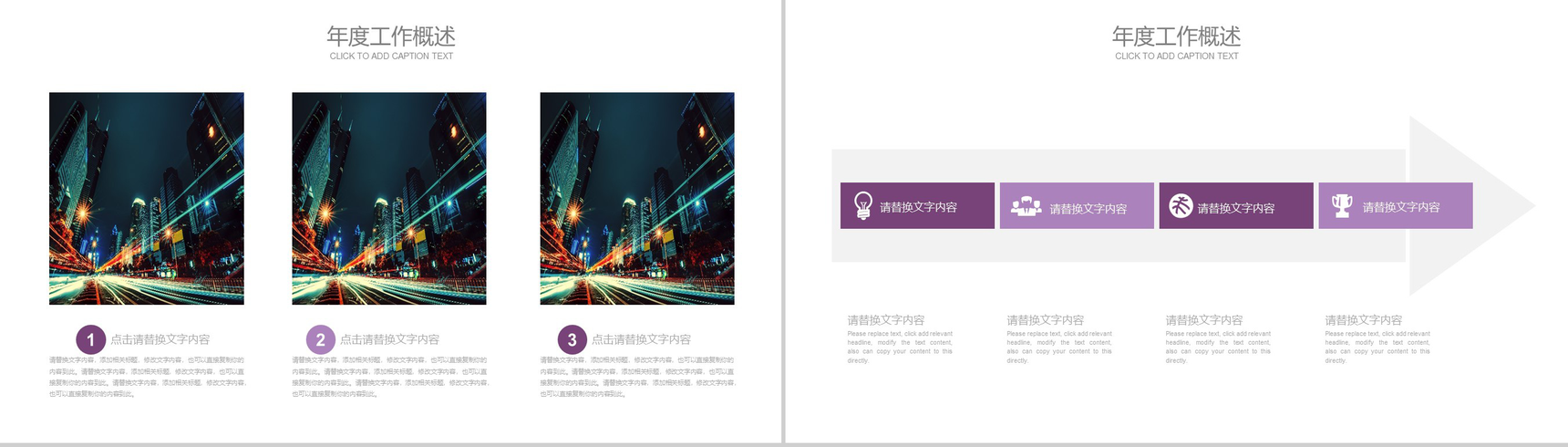This screenshot has width=1568, height=447.
Task: Click 请替换文字内容 label beside the basketball icon
Action: (x=1235, y=208)
